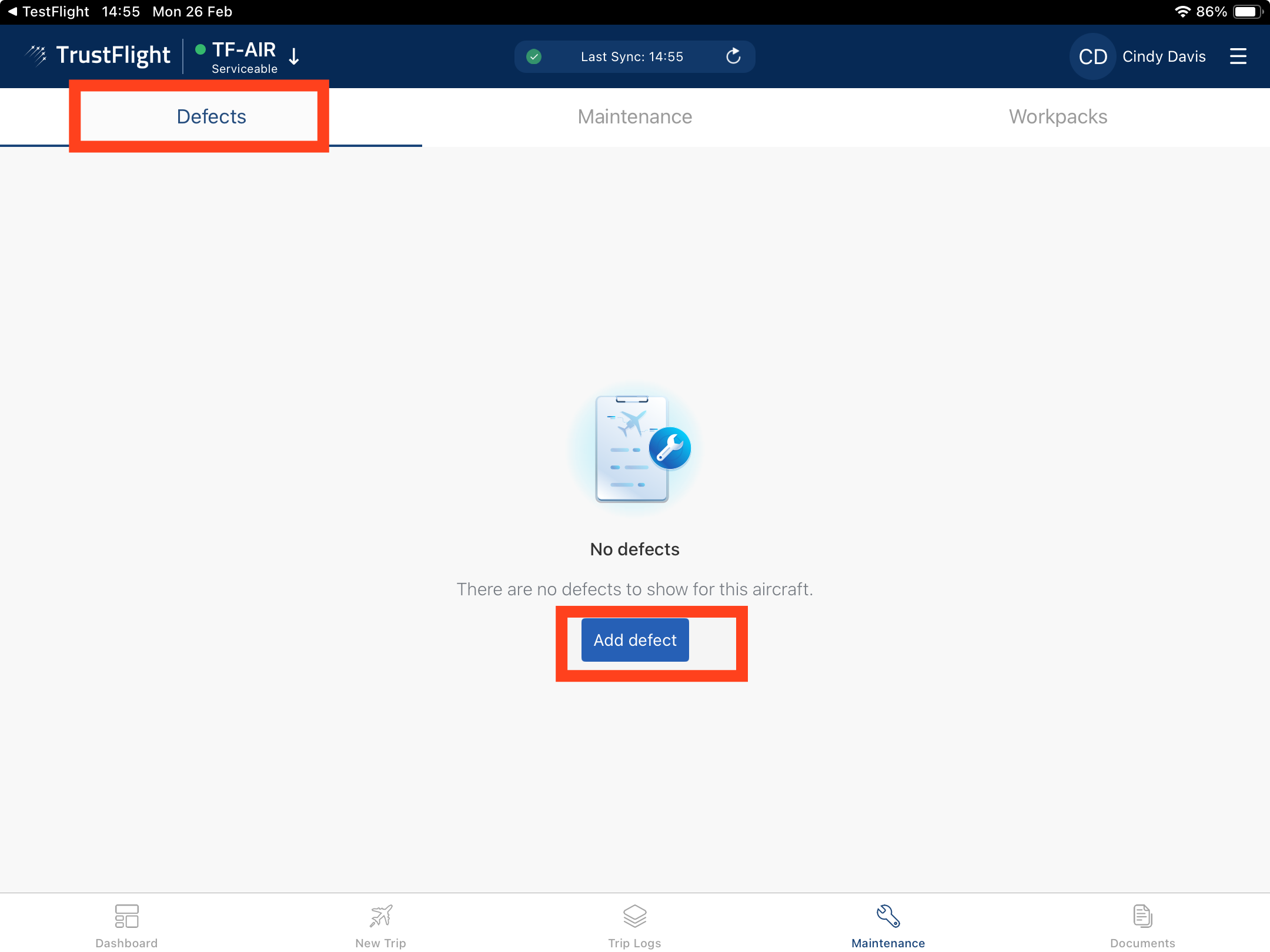Tap the No defects clipboard illustration

(634, 449)
